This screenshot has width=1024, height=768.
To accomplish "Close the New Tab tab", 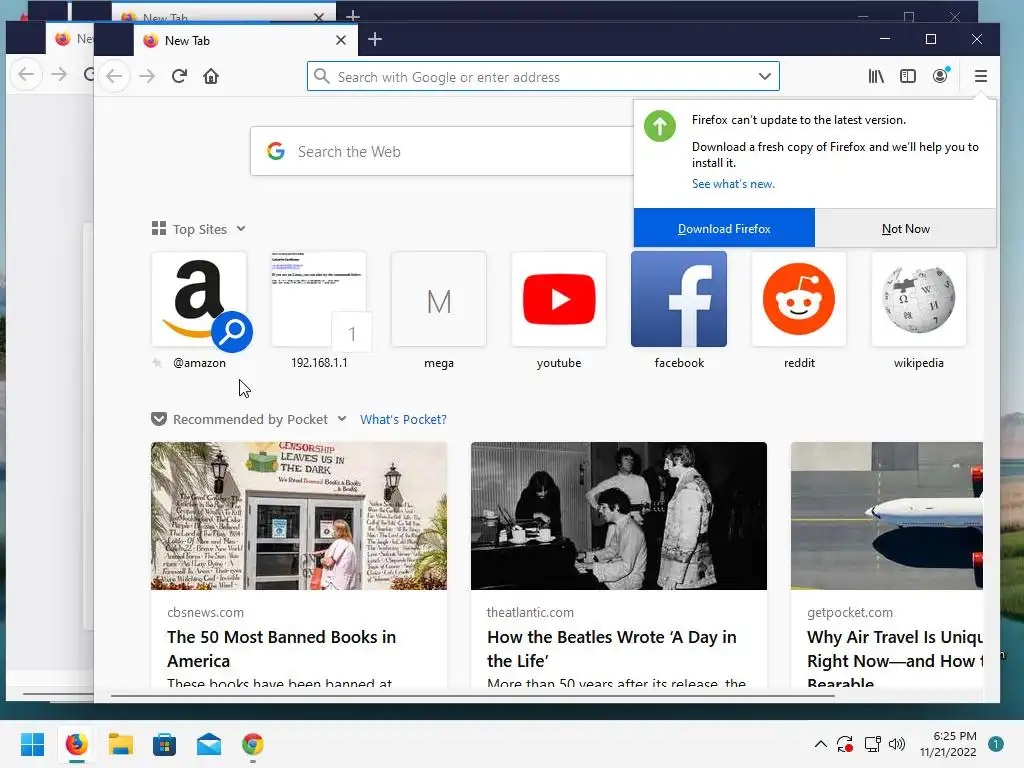I will (x=341, y=40).
